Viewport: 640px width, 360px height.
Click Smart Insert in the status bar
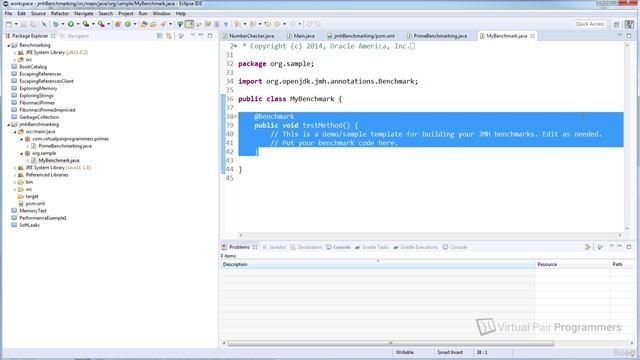(x=450, y=352)
